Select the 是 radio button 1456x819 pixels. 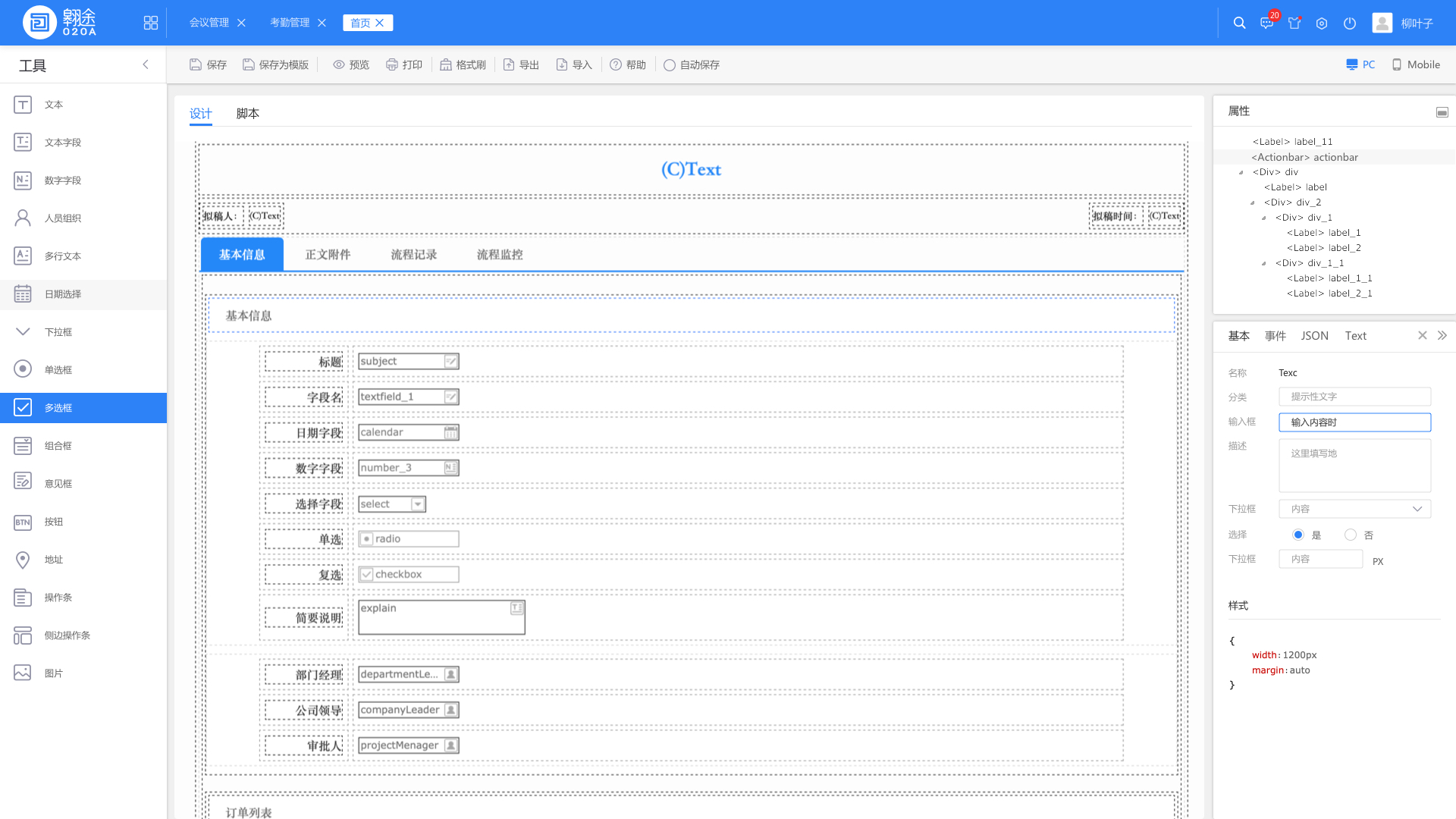pyautogui.click(x=1298, y=535)
